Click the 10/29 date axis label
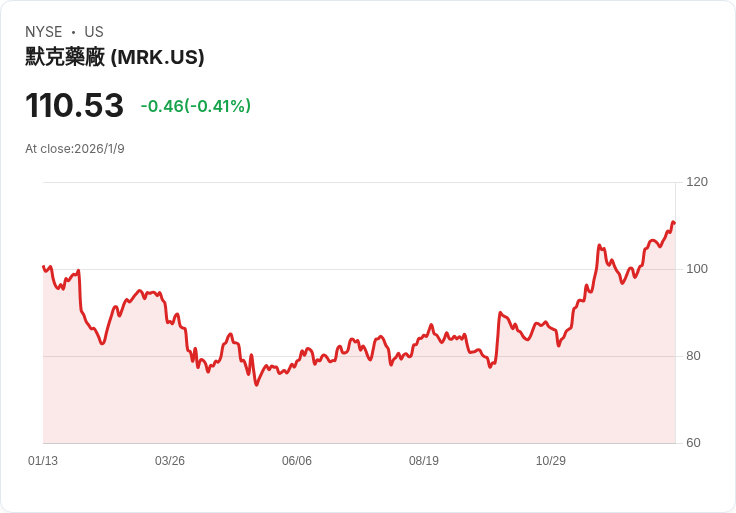The image size is (736, 513). (x=551, y=460)
